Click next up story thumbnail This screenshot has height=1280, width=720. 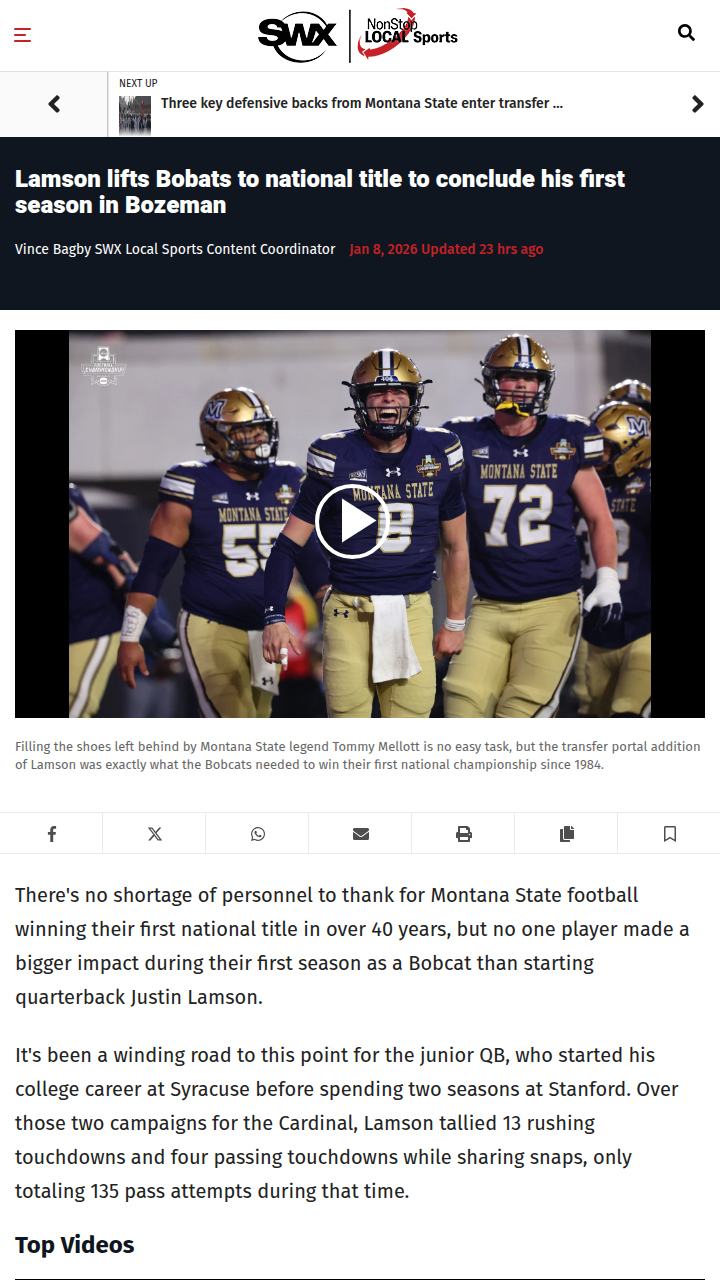pos(135,116)
